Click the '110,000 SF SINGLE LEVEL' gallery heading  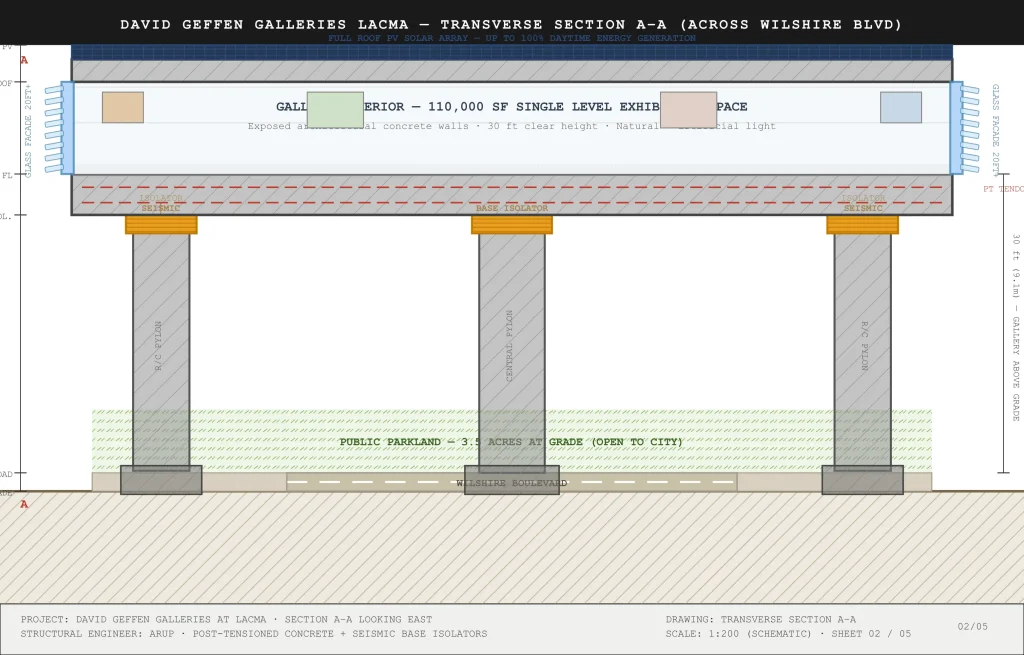tap(511, 106)
